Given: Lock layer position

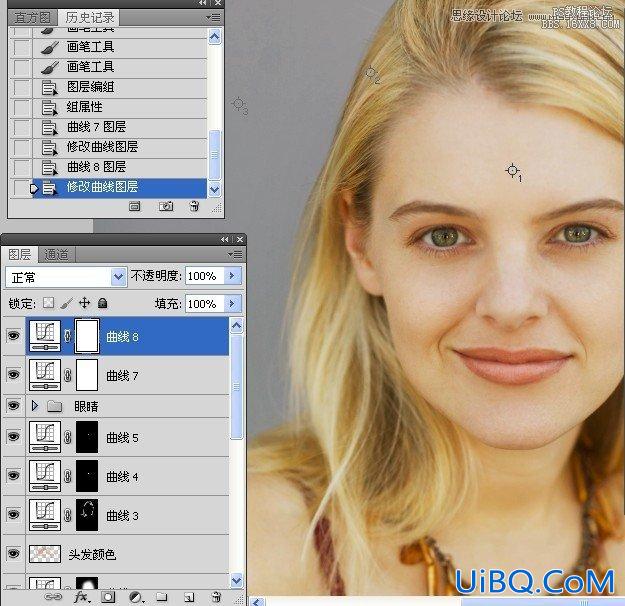Looking at the screenshot, I should tap(85, 303).
